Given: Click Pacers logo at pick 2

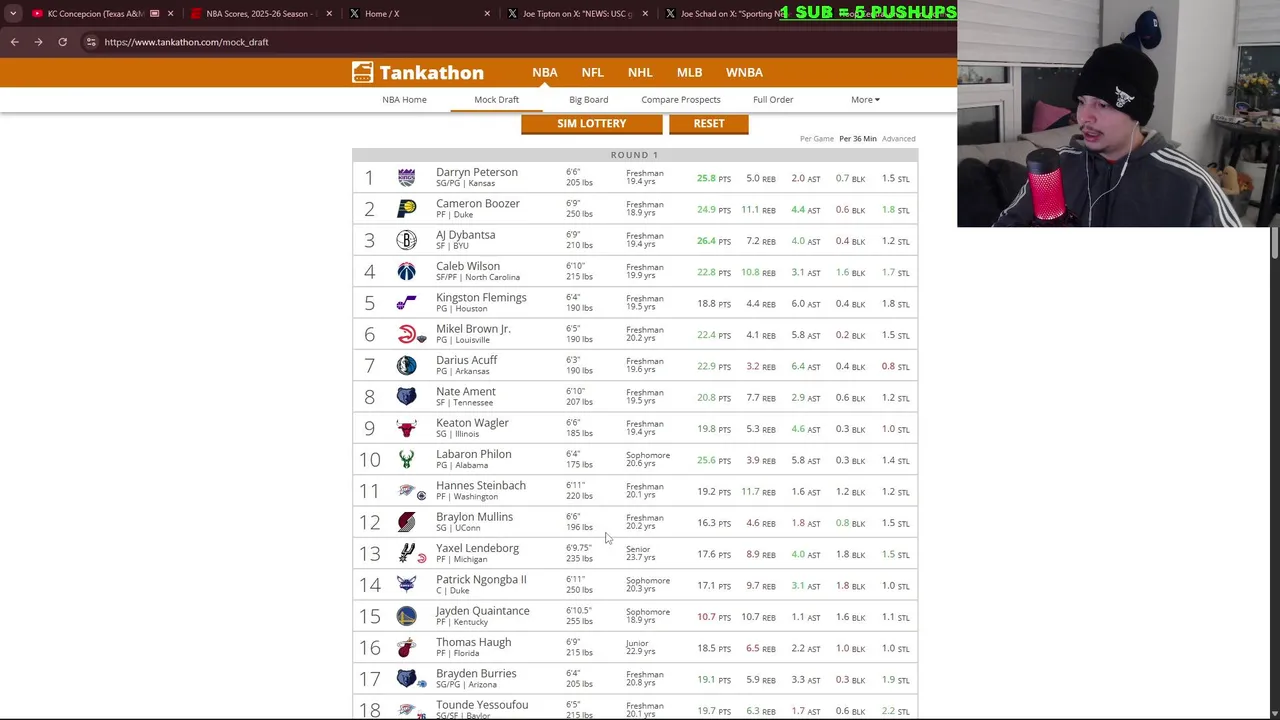Looking at the screenshot, I should tap(406, 209).
